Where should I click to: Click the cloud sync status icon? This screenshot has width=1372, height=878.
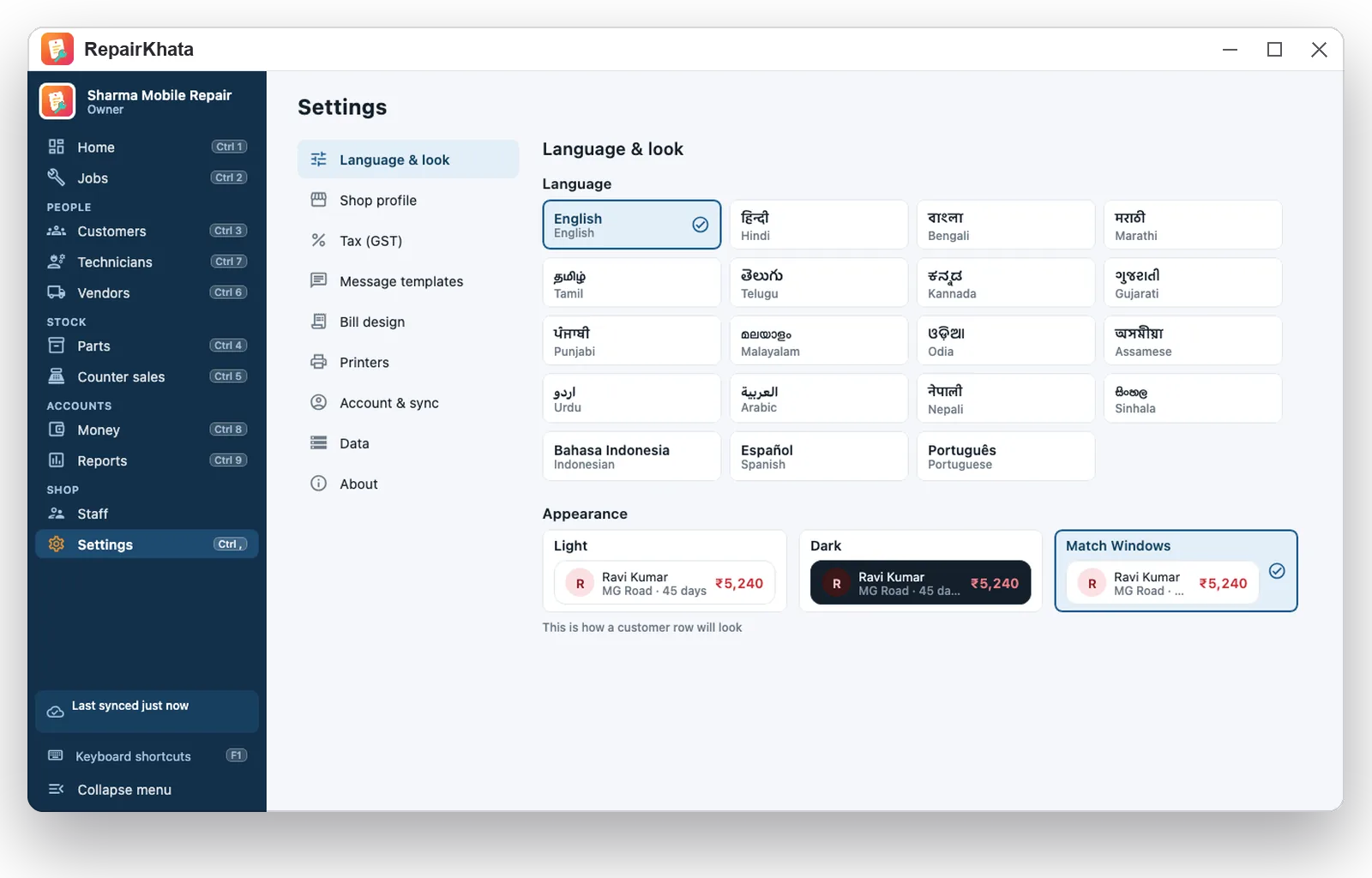point(56,712)
